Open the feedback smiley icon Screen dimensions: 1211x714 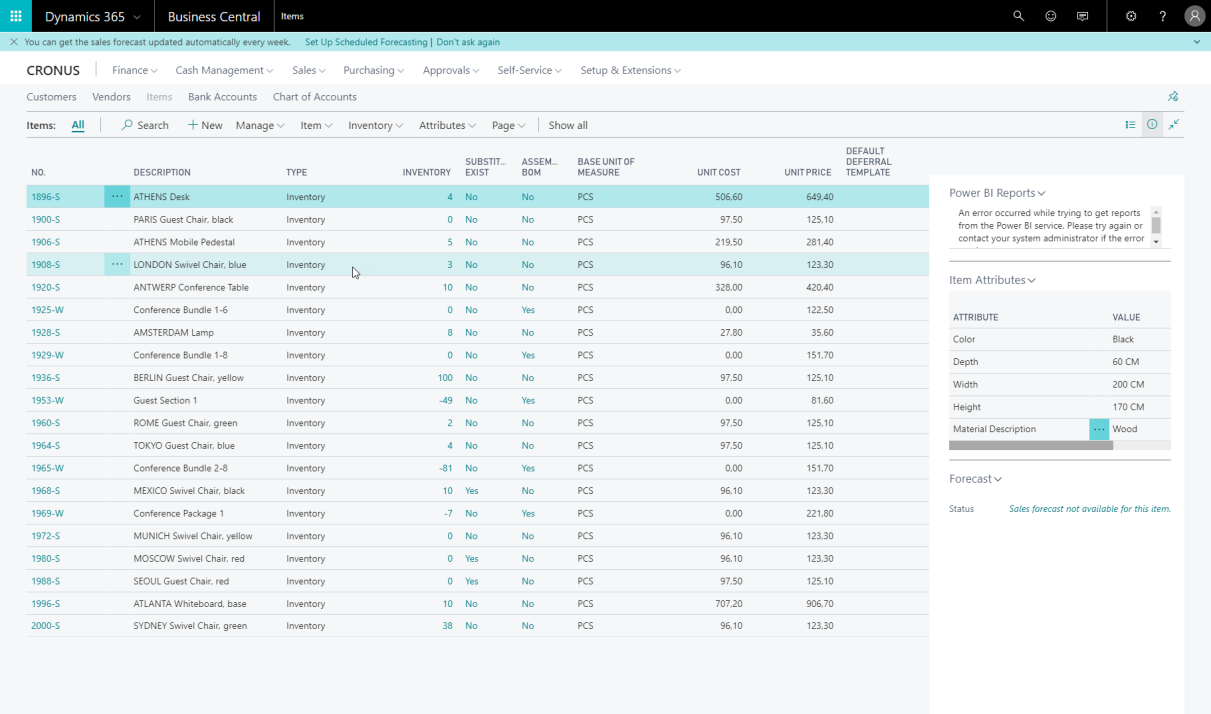pos(1050,16)
